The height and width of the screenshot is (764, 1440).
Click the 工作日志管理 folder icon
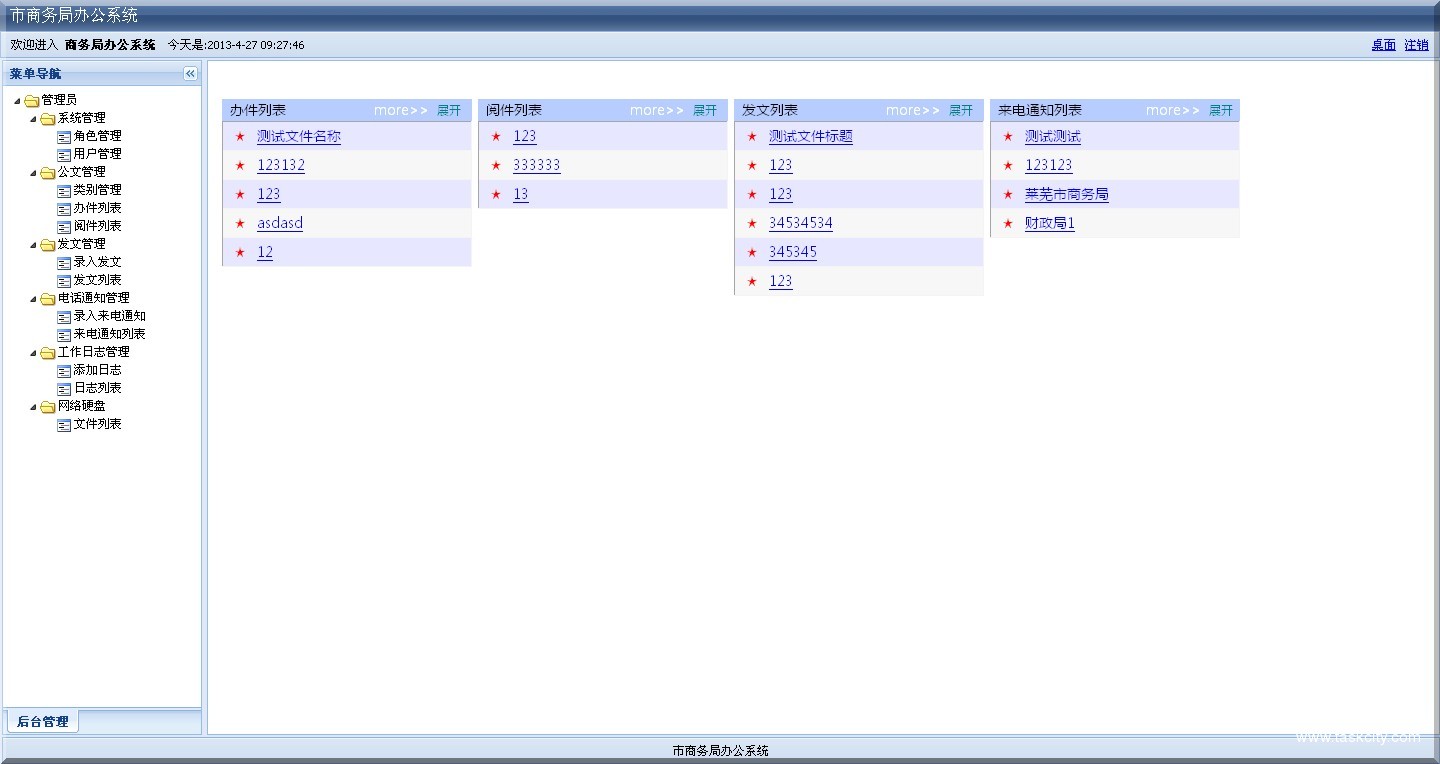(48, 352)
